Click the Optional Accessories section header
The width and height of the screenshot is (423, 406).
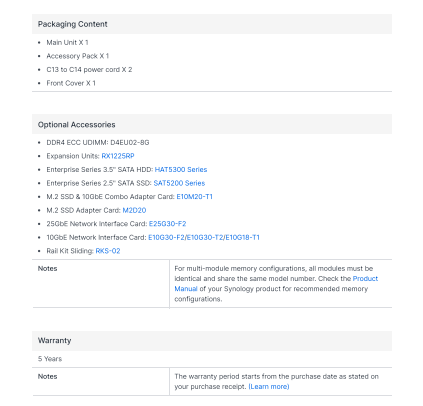pyautogui.click(x=212, y=124)
